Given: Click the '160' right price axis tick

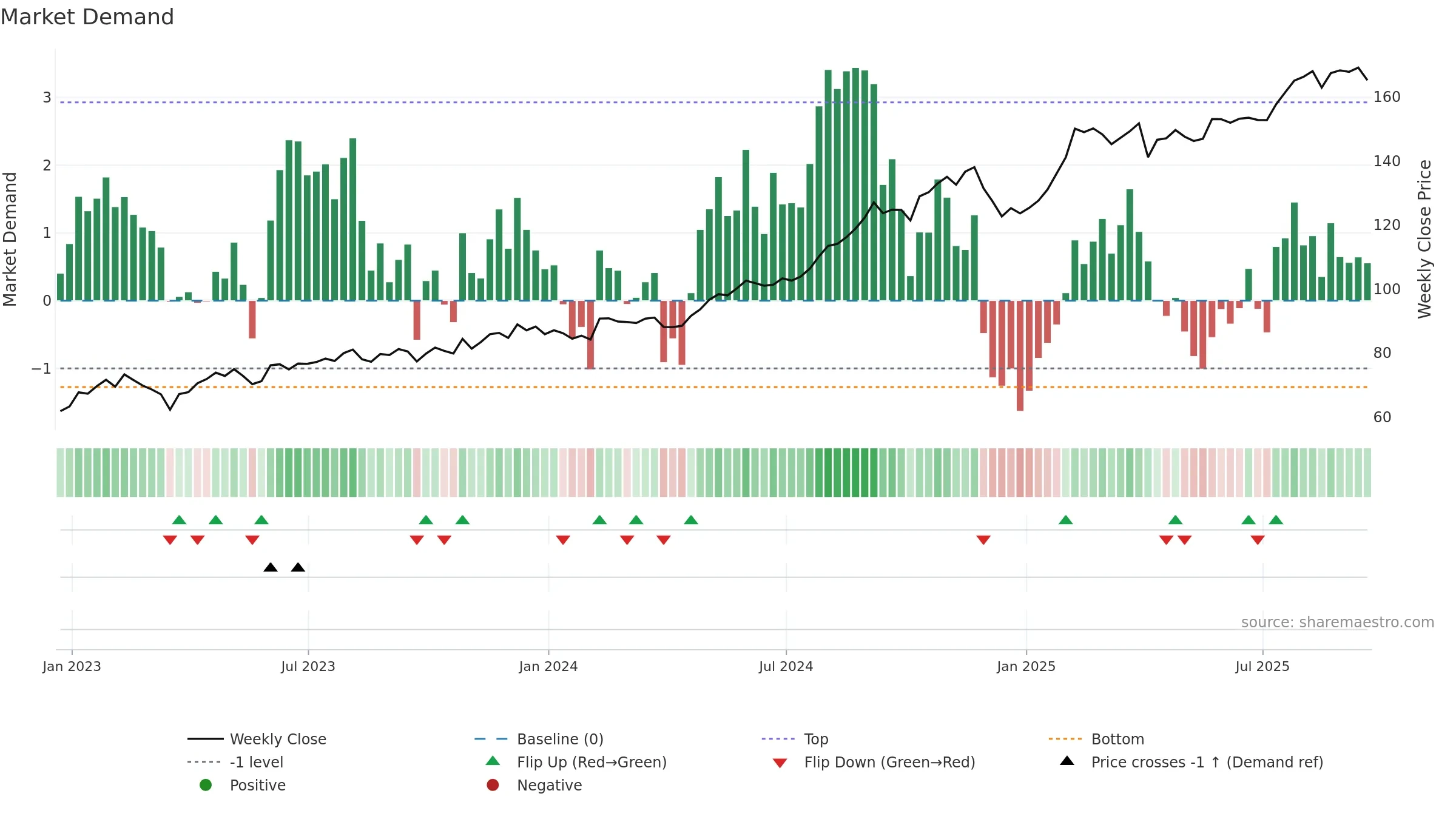Looking at the screenshot, I should [x=1387, y=97].
